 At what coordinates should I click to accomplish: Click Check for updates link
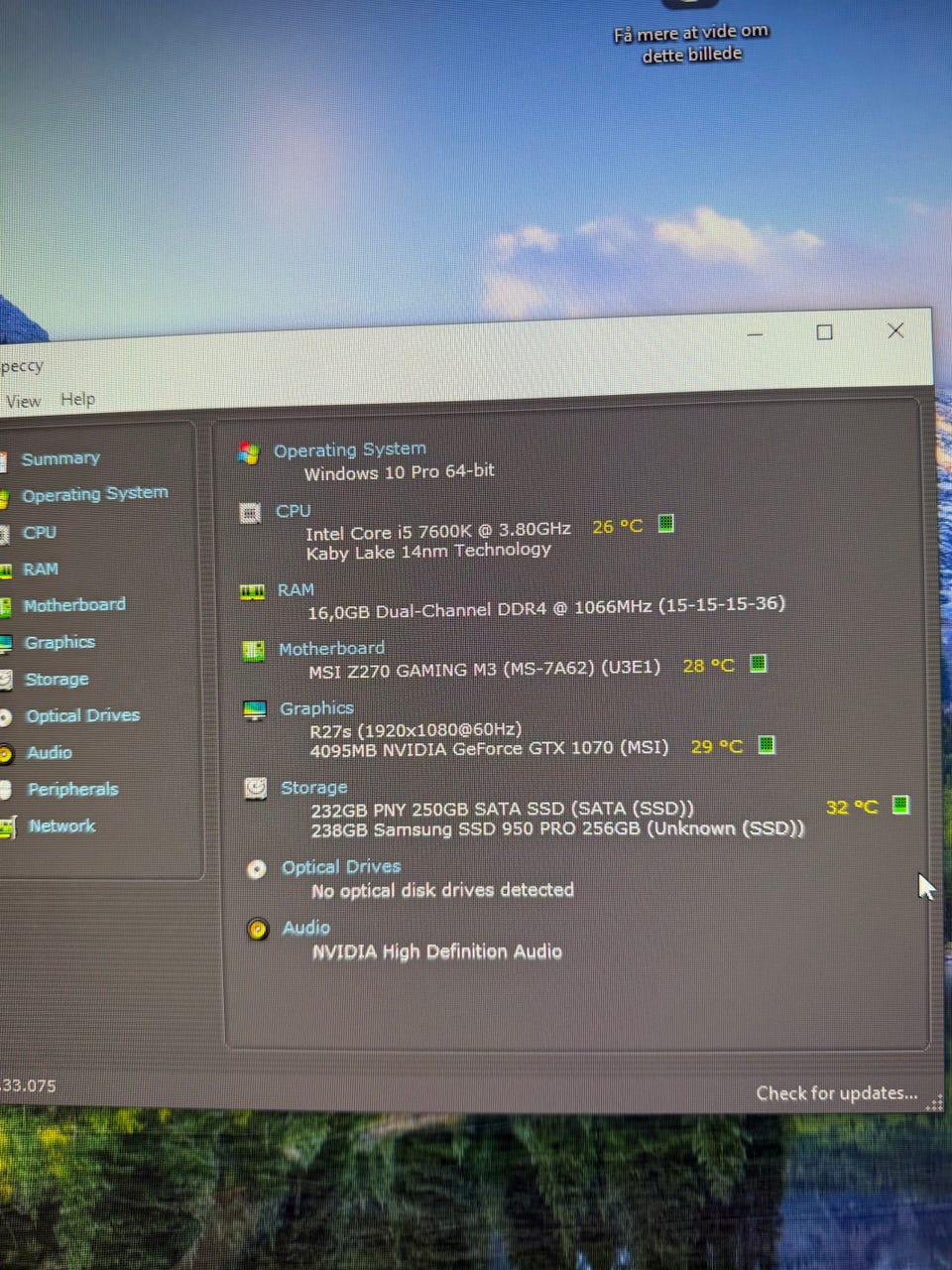click(x=837, y=1093)
